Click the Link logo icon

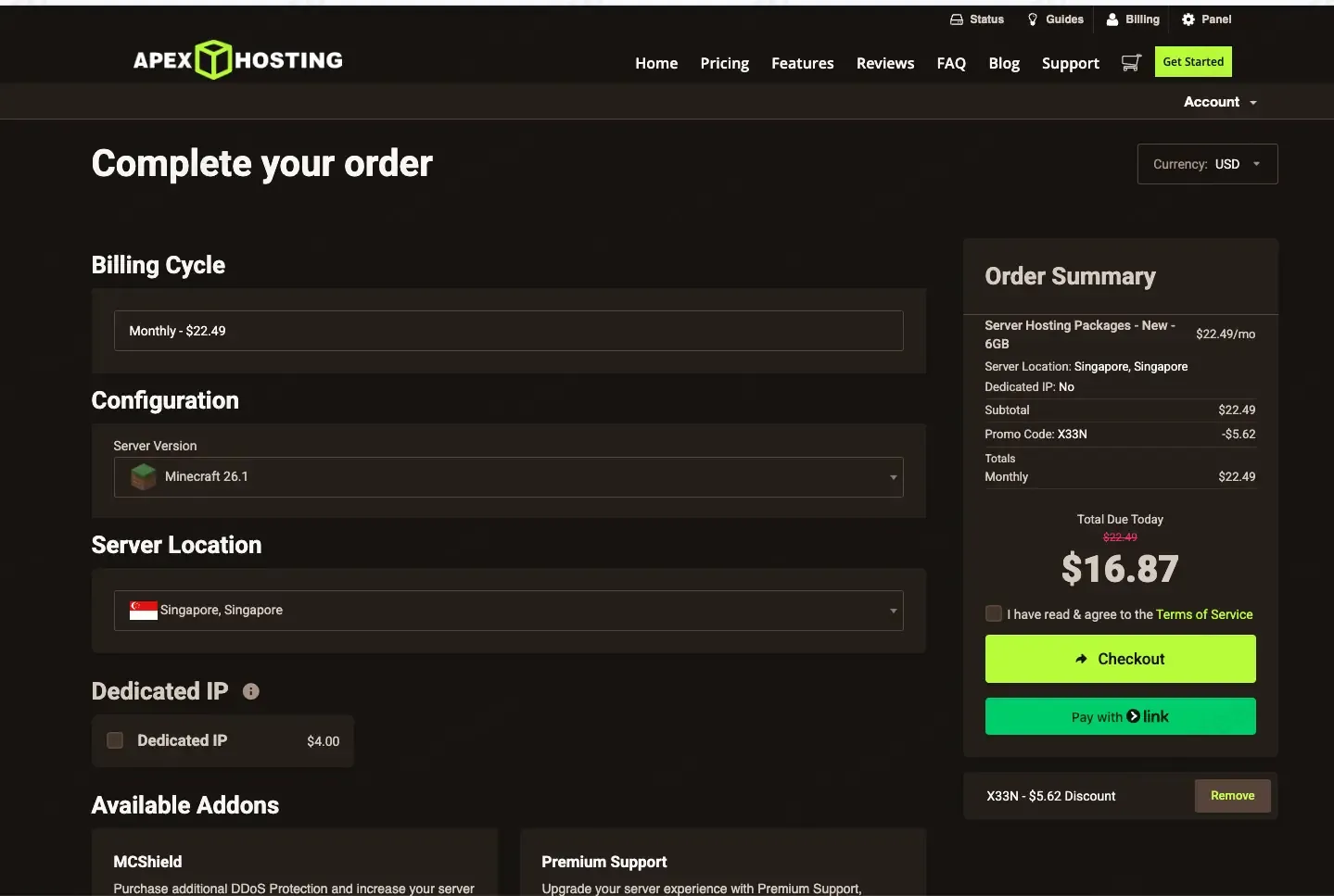tap(1133, 716)
